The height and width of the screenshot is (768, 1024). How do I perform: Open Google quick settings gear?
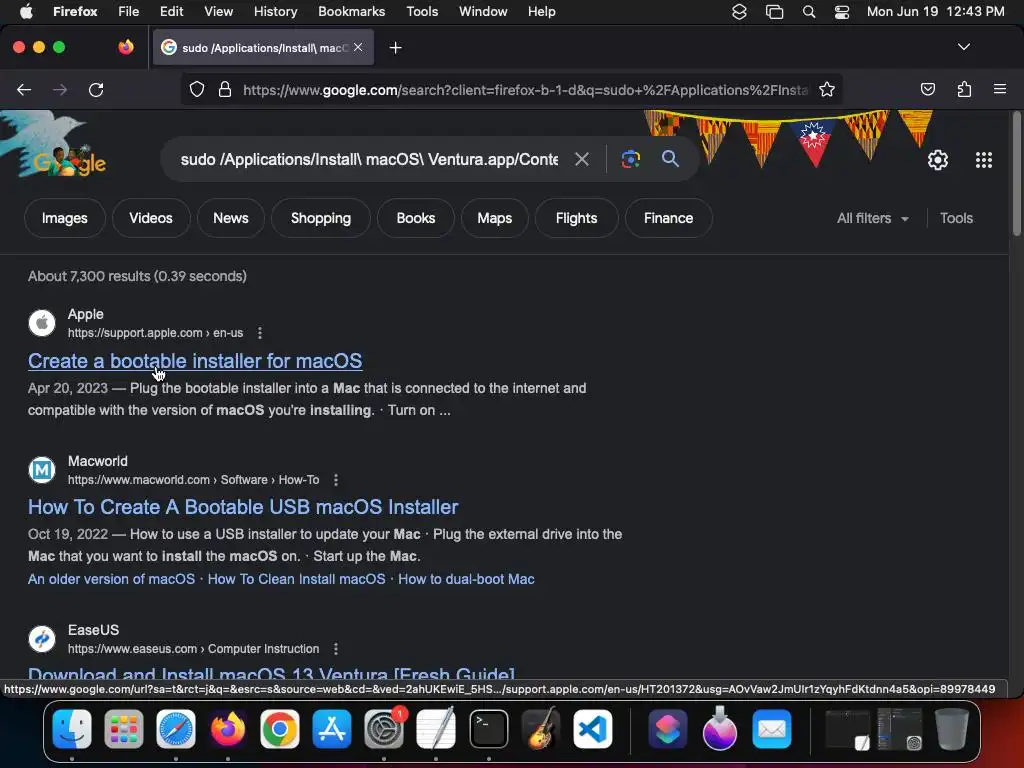(x=938, y=159)
